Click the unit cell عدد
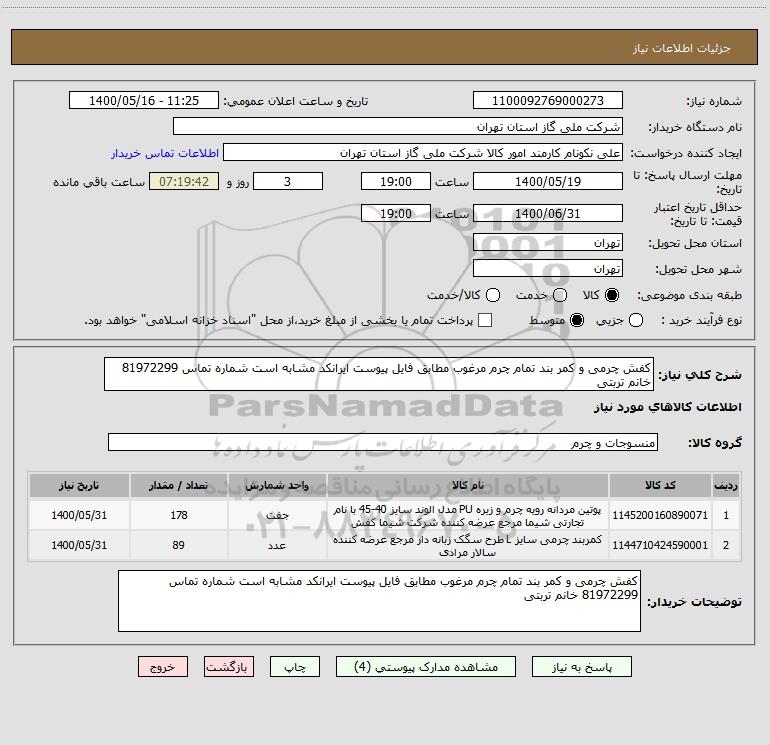This screenshot has height=745, width=770. (277, 545)
